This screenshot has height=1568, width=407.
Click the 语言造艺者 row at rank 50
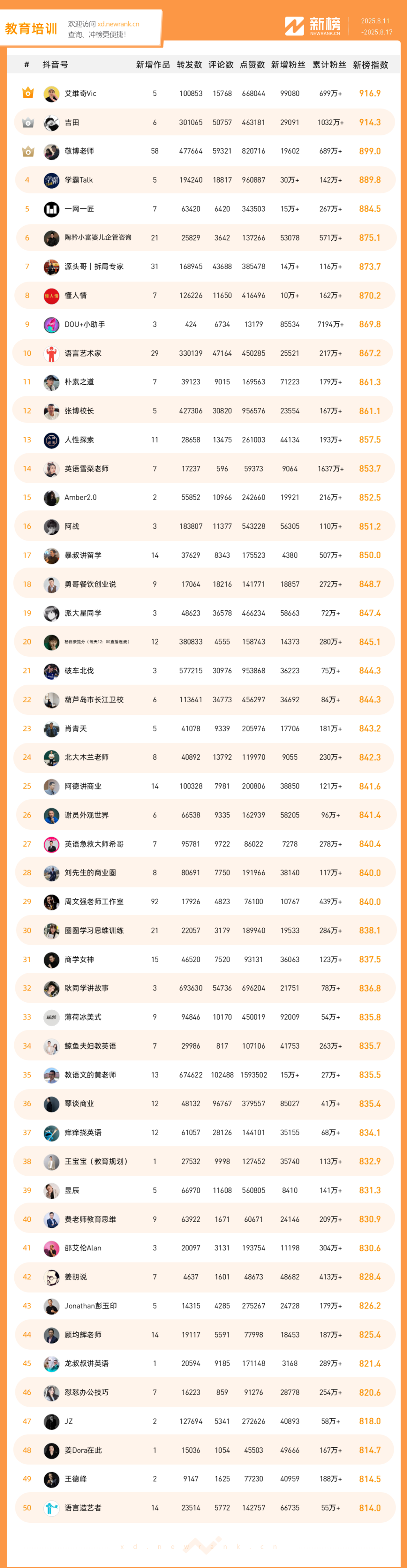pos(204,1508)
